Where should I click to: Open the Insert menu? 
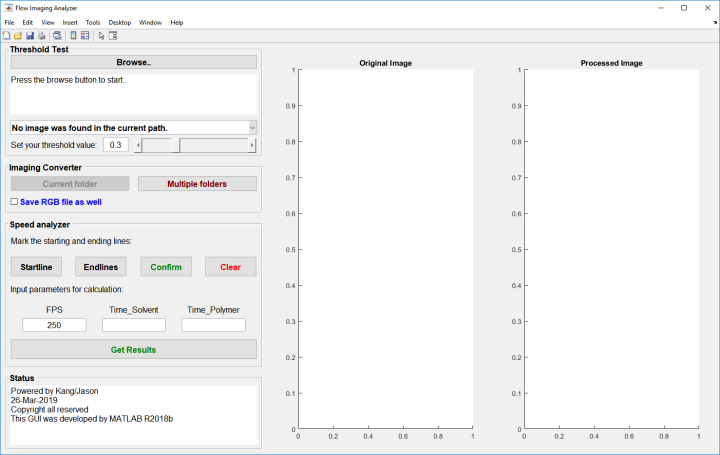click(70, 22)
